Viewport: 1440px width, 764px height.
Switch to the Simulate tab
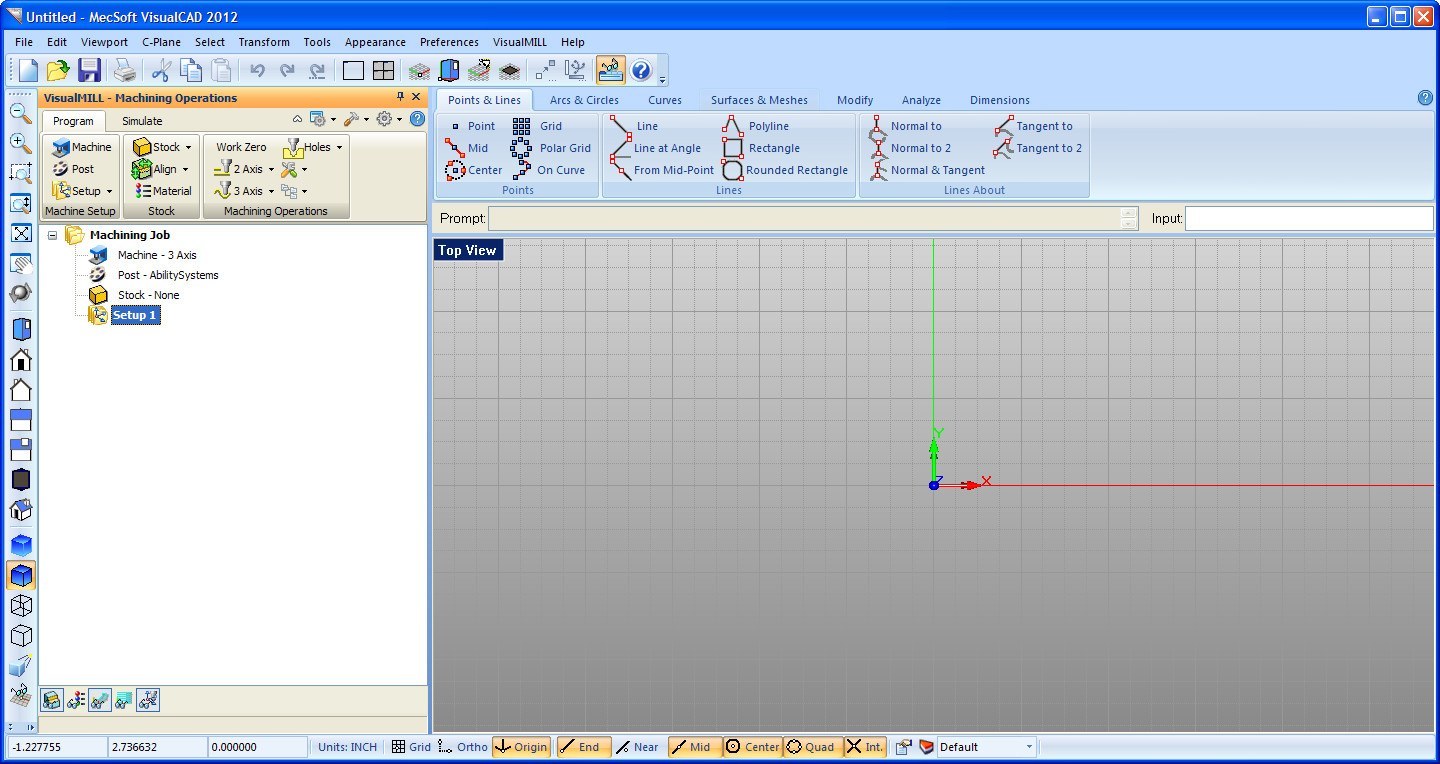tap(141, 120)
